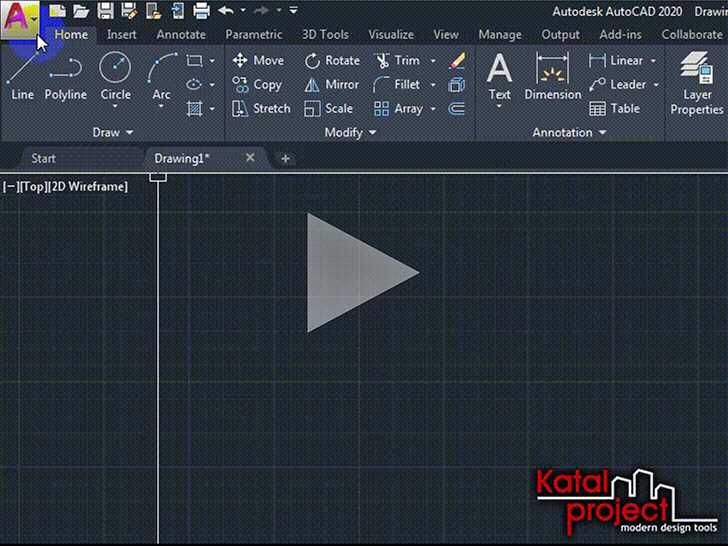Open Rectangle flyout dropdown arrow

(x=212, y=61)
